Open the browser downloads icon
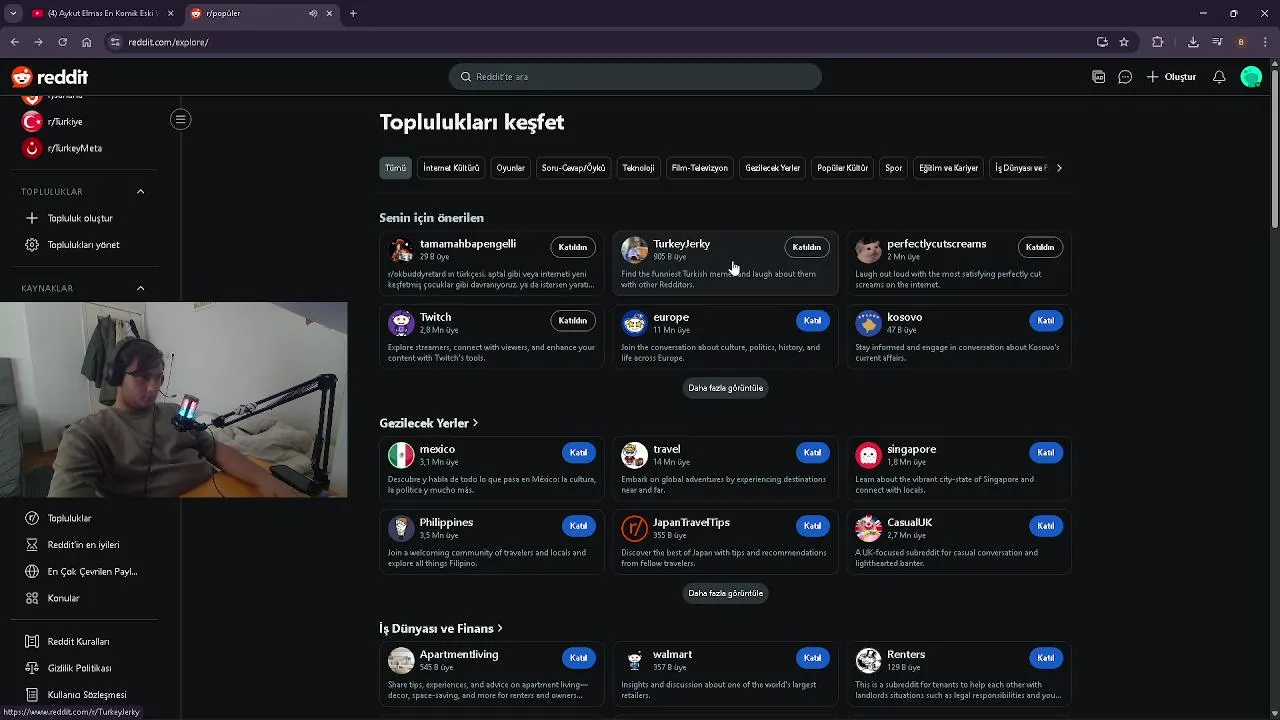This screenshot has height=720, width=1280. pos(1193,42)
